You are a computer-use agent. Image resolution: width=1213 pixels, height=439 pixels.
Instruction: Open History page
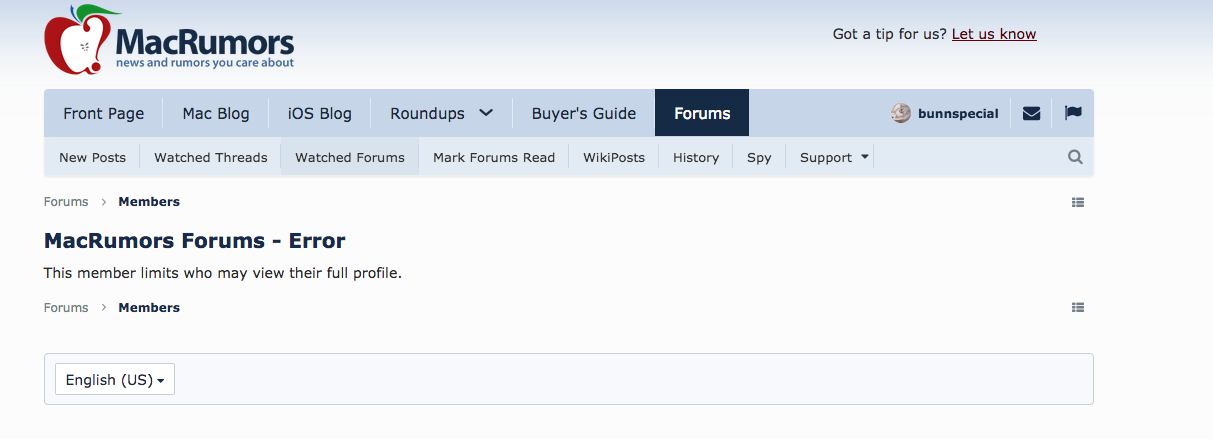coord(696,157)
